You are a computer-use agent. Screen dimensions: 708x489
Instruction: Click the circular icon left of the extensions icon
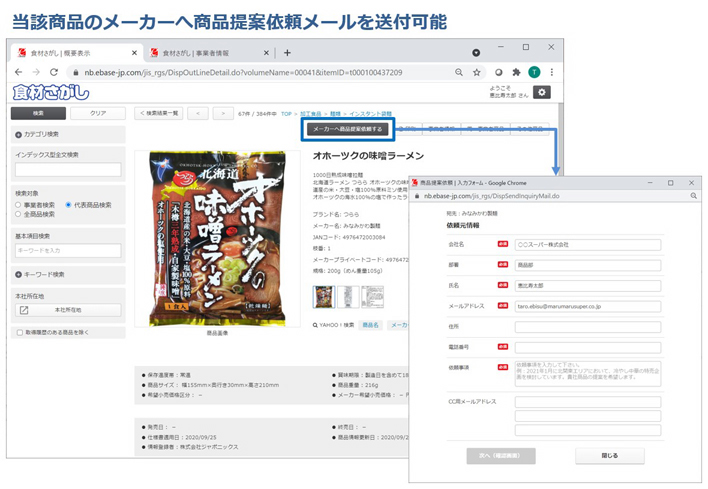tap(498, 72)
